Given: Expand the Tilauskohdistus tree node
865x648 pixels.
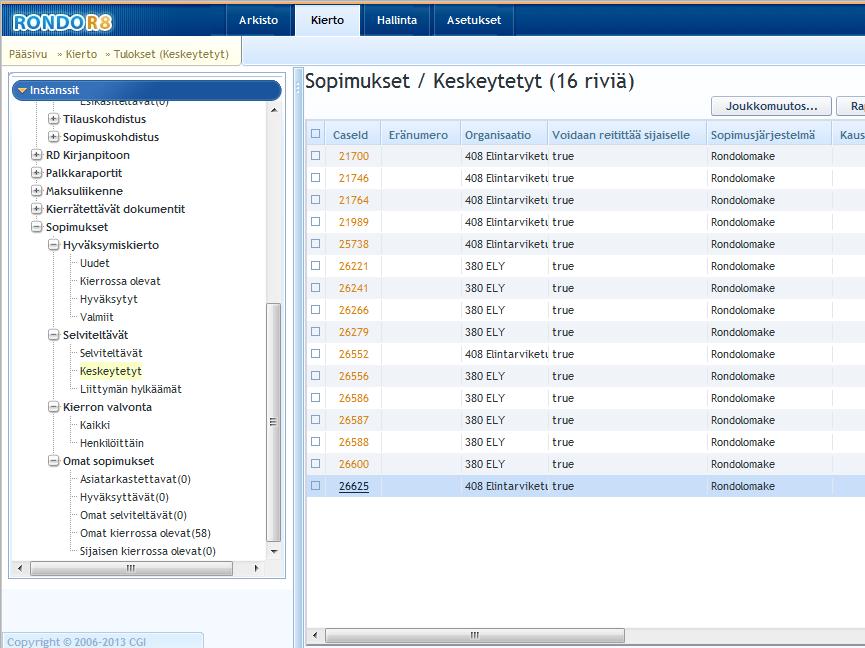Looking at the screenshot, I should click(x=54, y=119).
